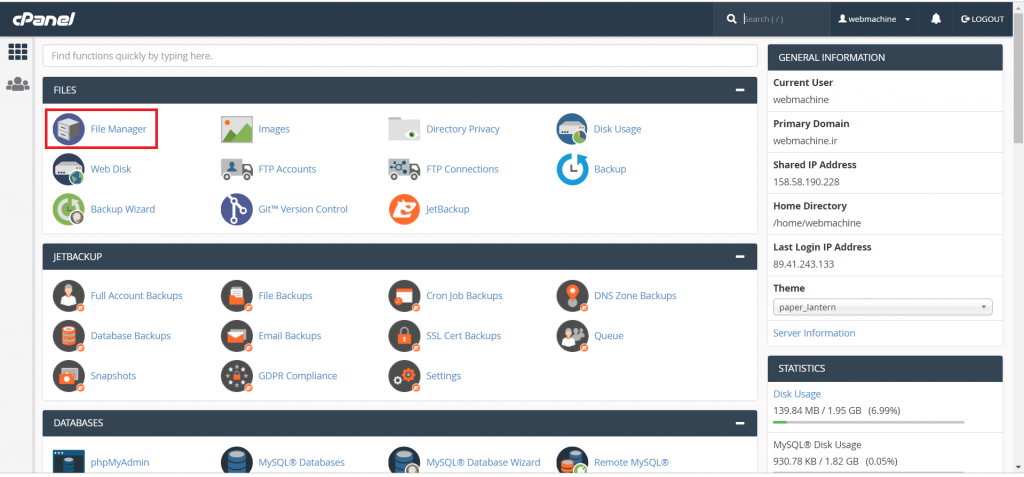1024x477 pixels.
Task: Click the File Manager text link
Action: (119, 129)
